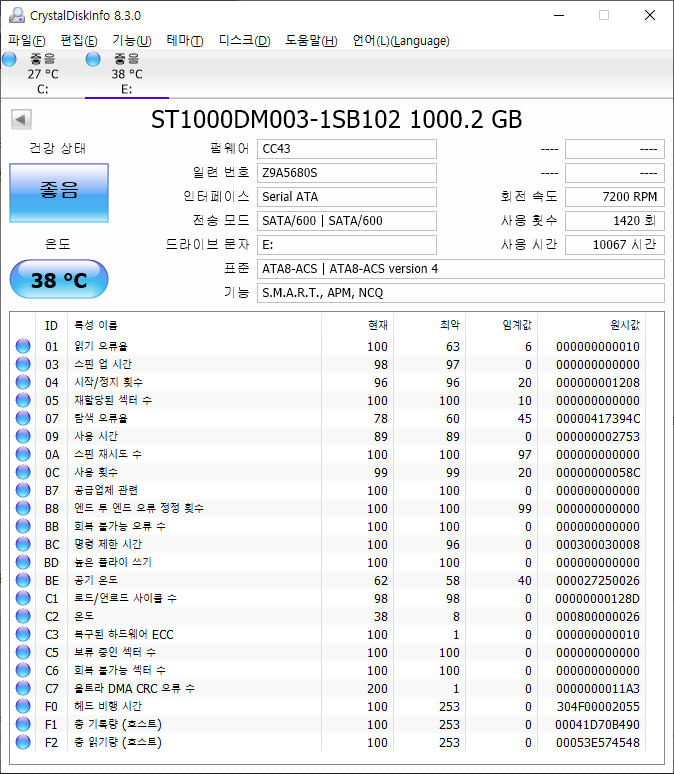The image size is (674, 774).
Task: Open the 언어(L)(Language) menu
Action: click(401, 41)
